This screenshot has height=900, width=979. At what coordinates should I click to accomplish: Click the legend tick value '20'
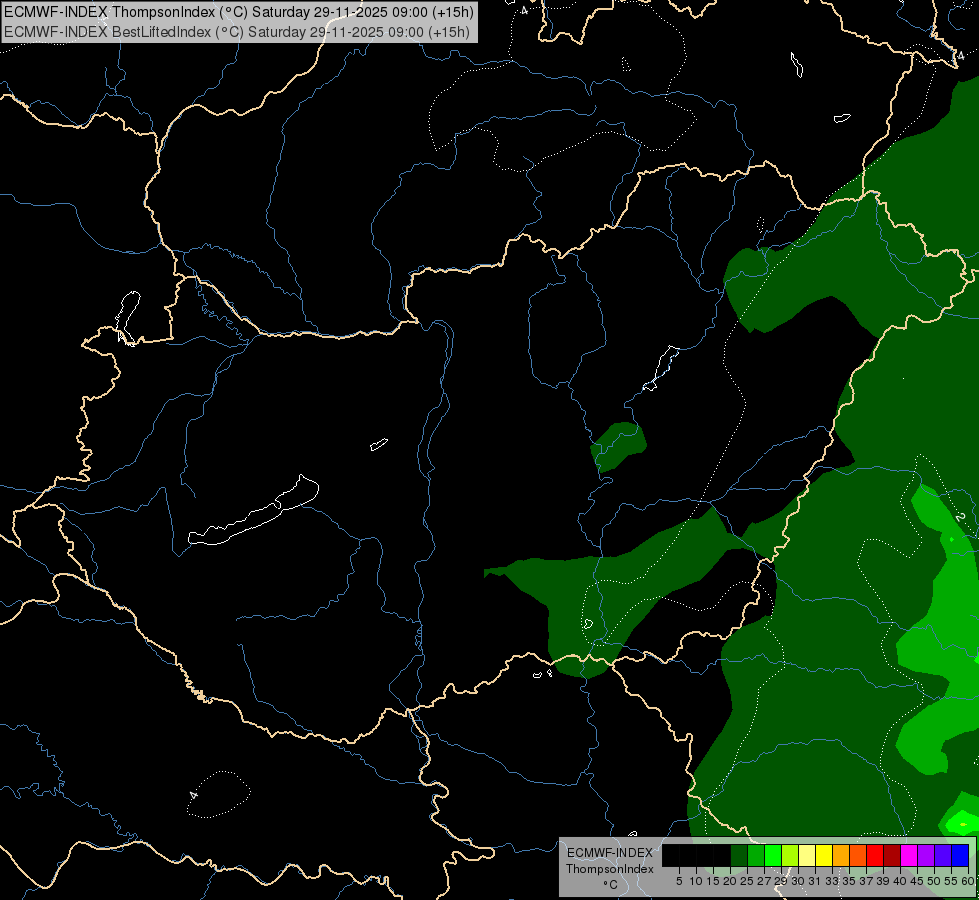pyautogui.click(x=730, y=881)
